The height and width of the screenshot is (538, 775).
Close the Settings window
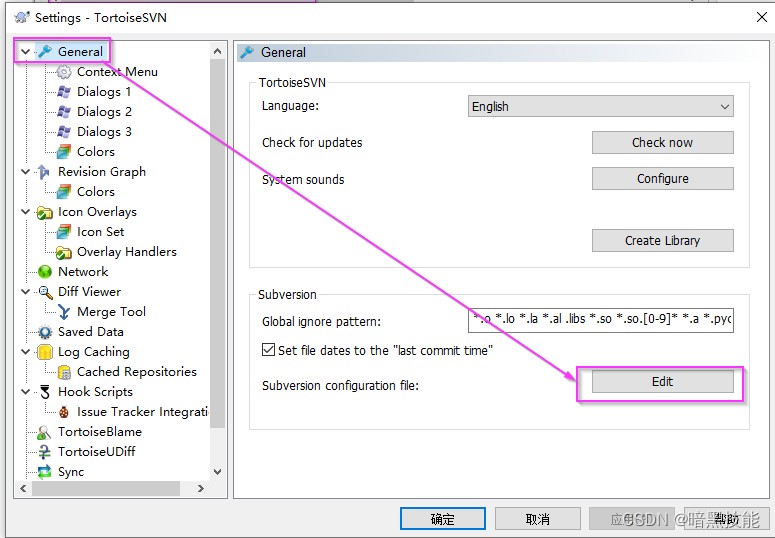point(762,17)
